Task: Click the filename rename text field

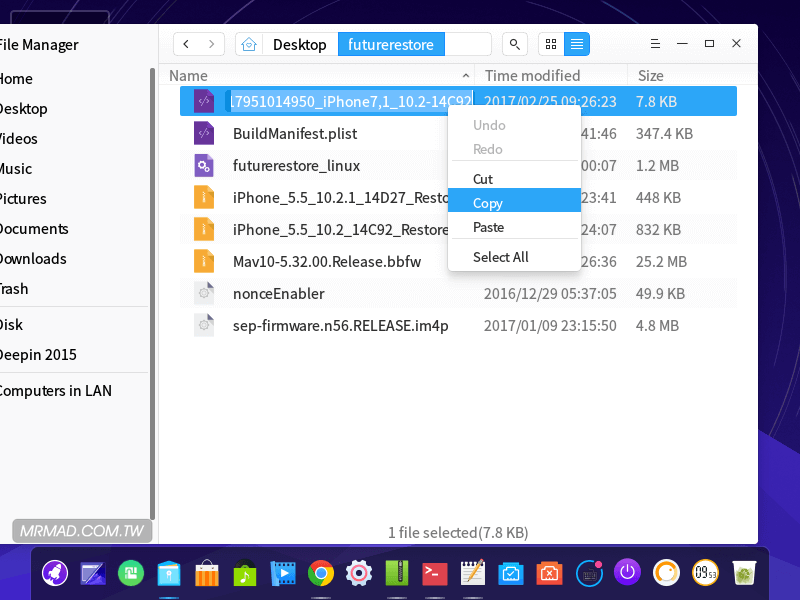Action: pos(350,102)
